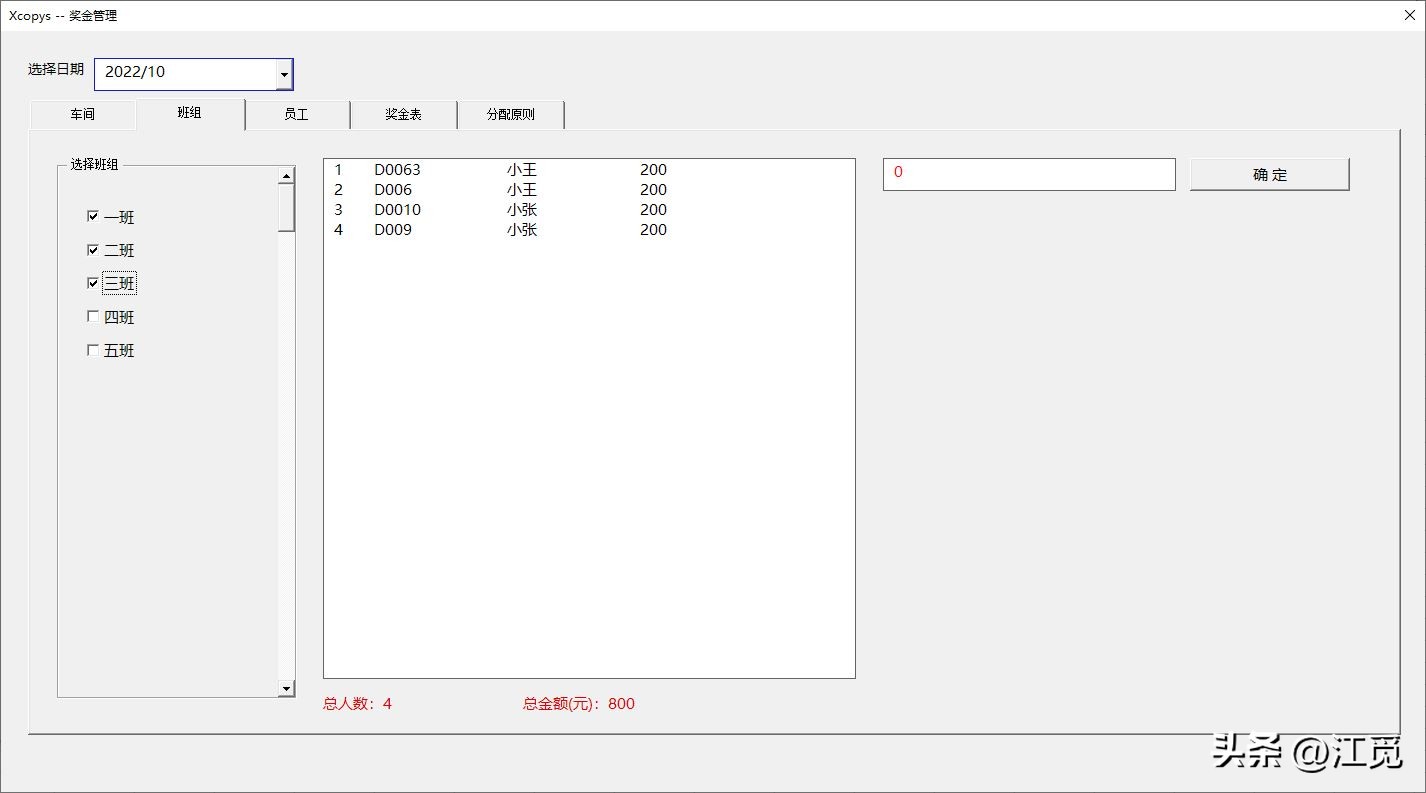Switch to the 车间 tab

pos(83,115)
